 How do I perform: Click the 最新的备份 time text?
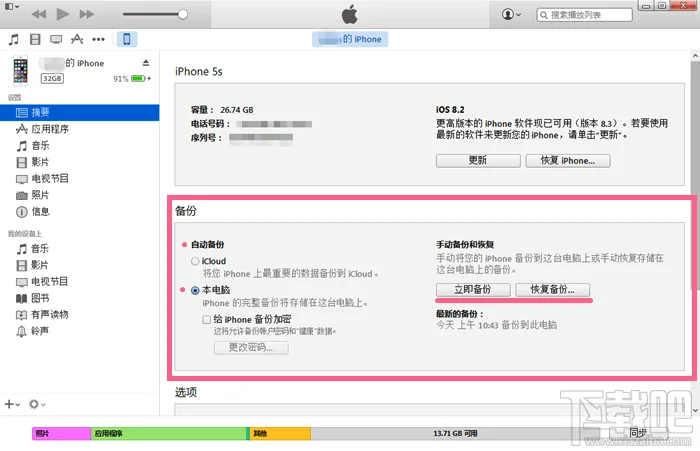pos(496,325)
